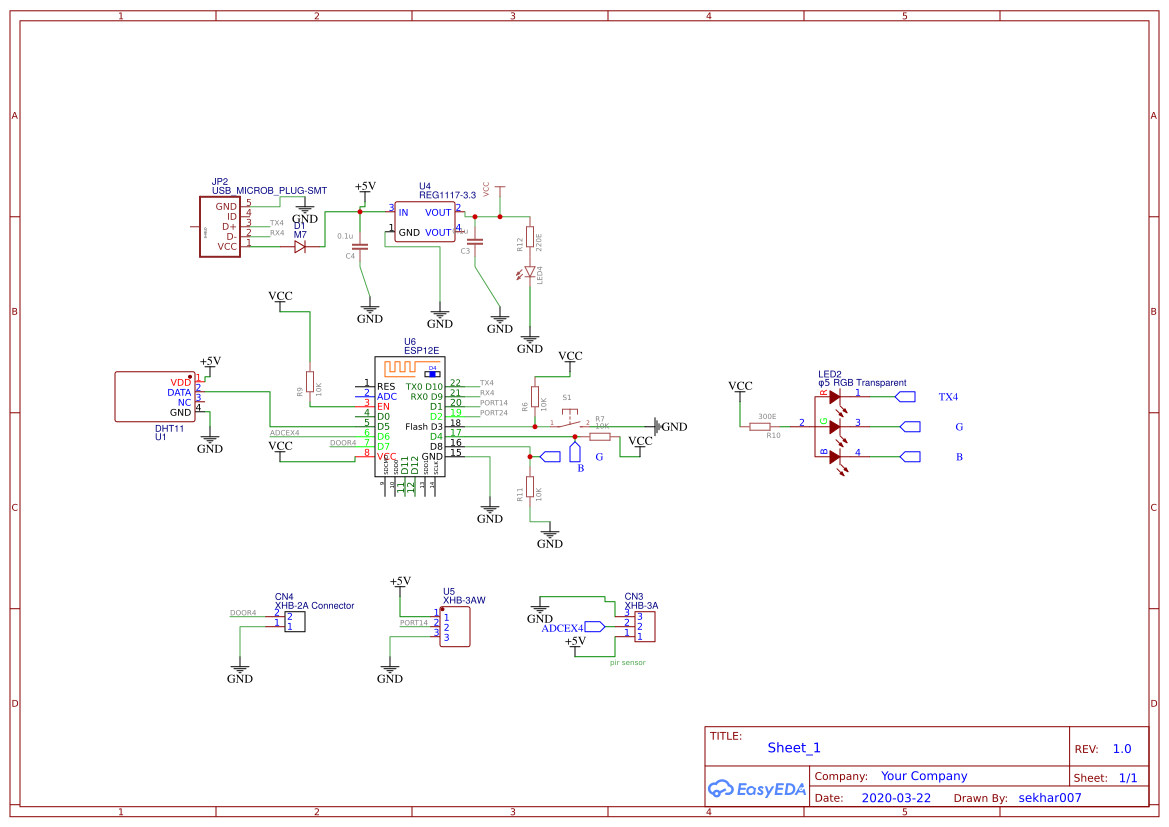Click the 'Flash' pin label on ESP12E
1169x827 pixels.
(416, 427)
